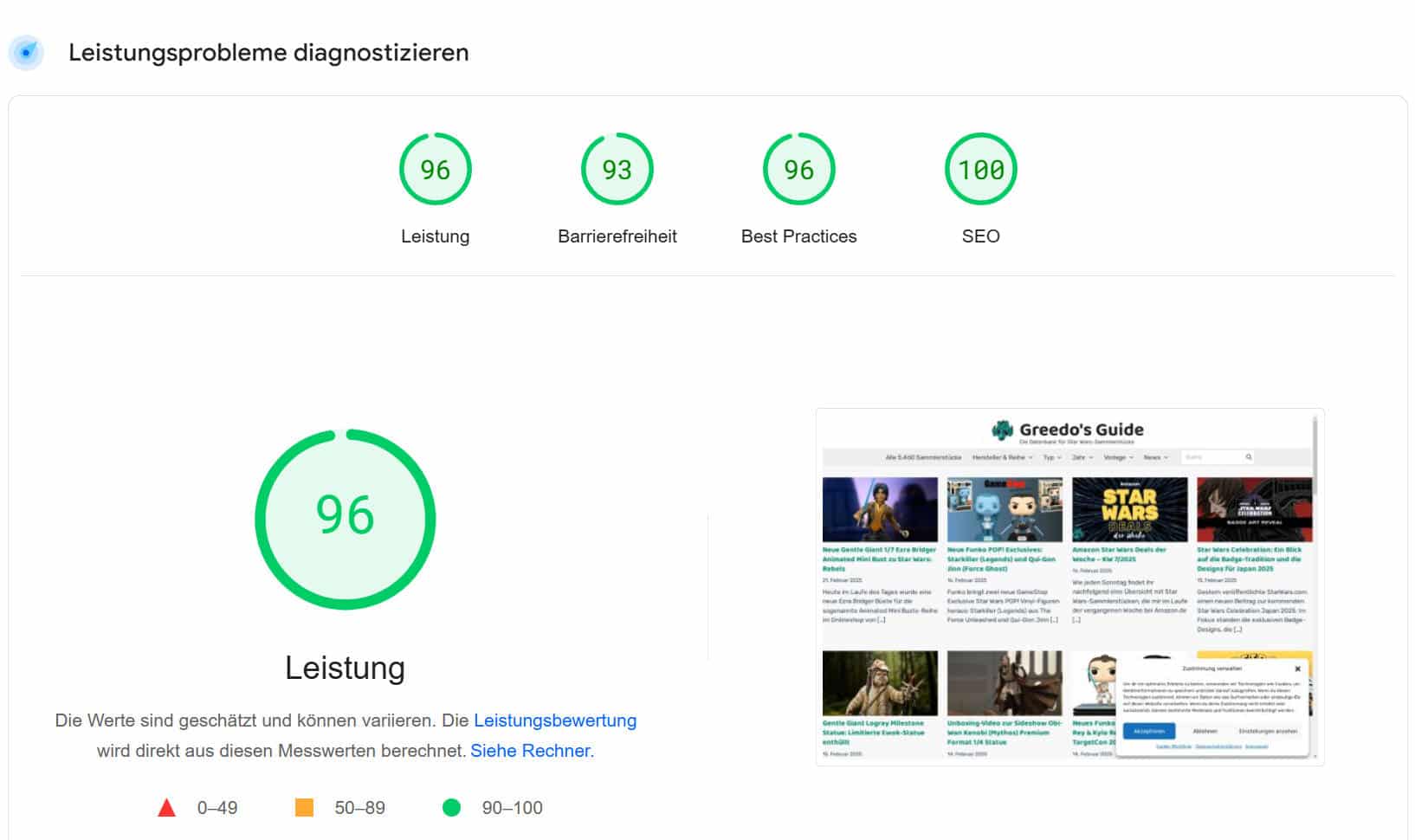The image size is (1415, 840).
Task: Click the Greedo's Guide logo in preview
Action: point(1068,430)
